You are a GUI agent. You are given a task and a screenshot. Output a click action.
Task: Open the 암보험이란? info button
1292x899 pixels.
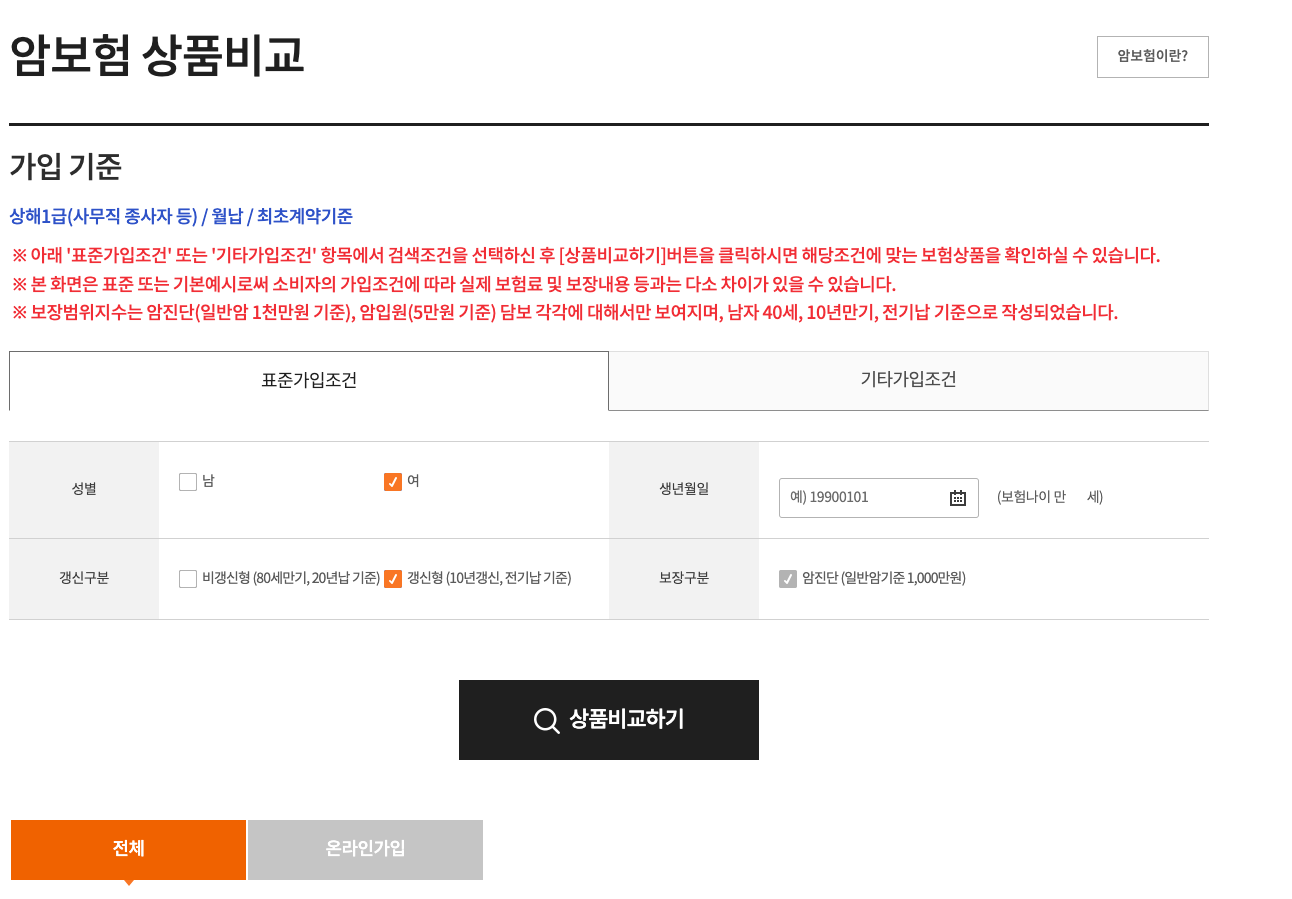click(x=1153, y=57)
